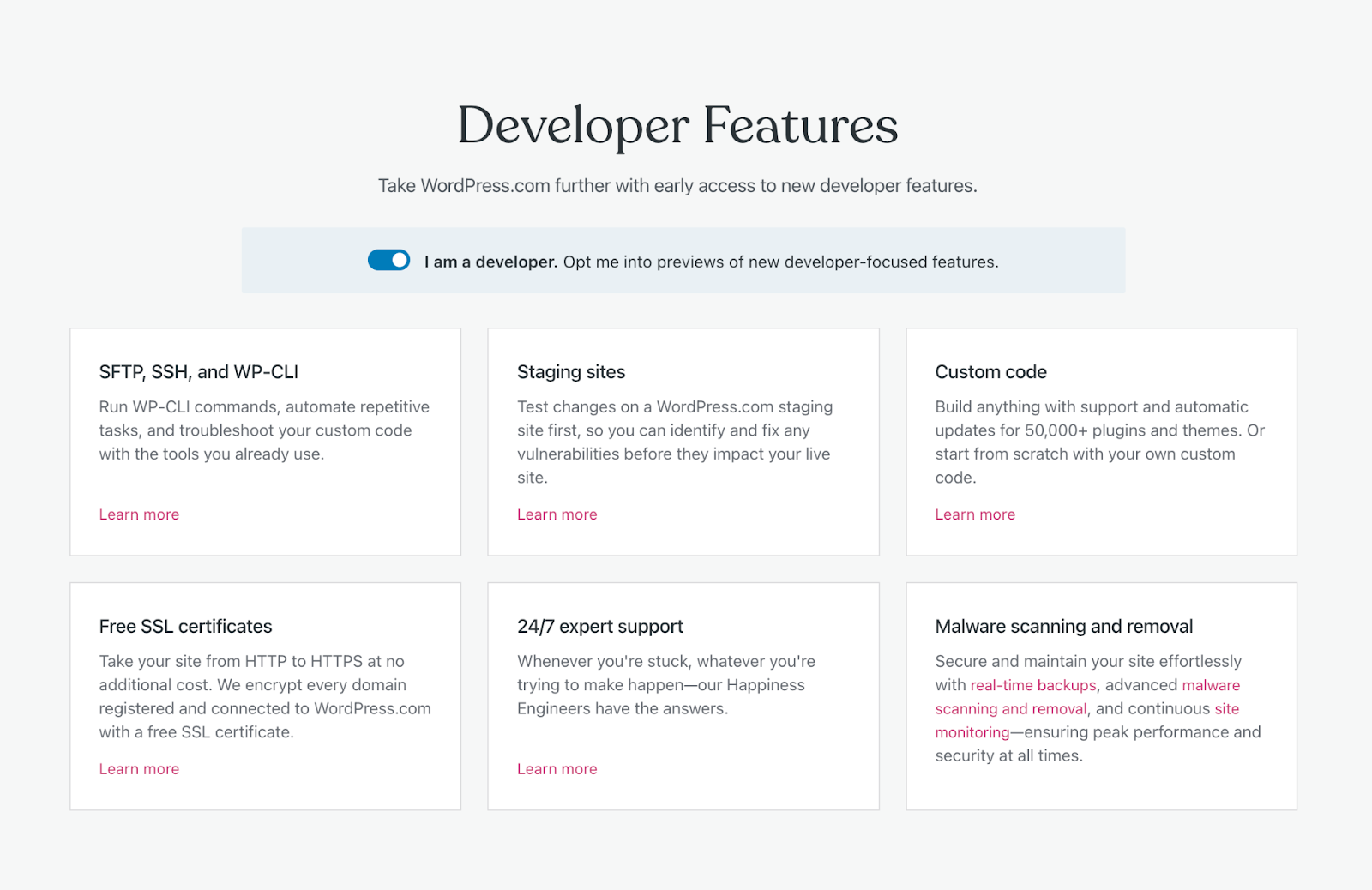Open Learn more under Custom code

click(x=974, y=514)
